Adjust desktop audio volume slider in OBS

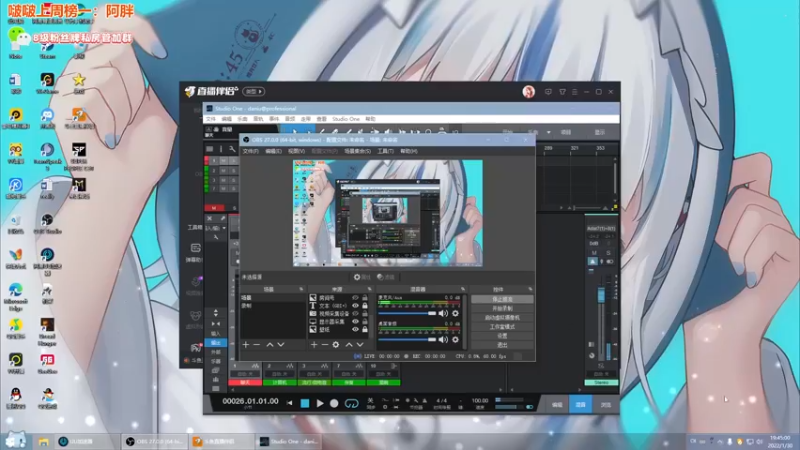(407, 339)
